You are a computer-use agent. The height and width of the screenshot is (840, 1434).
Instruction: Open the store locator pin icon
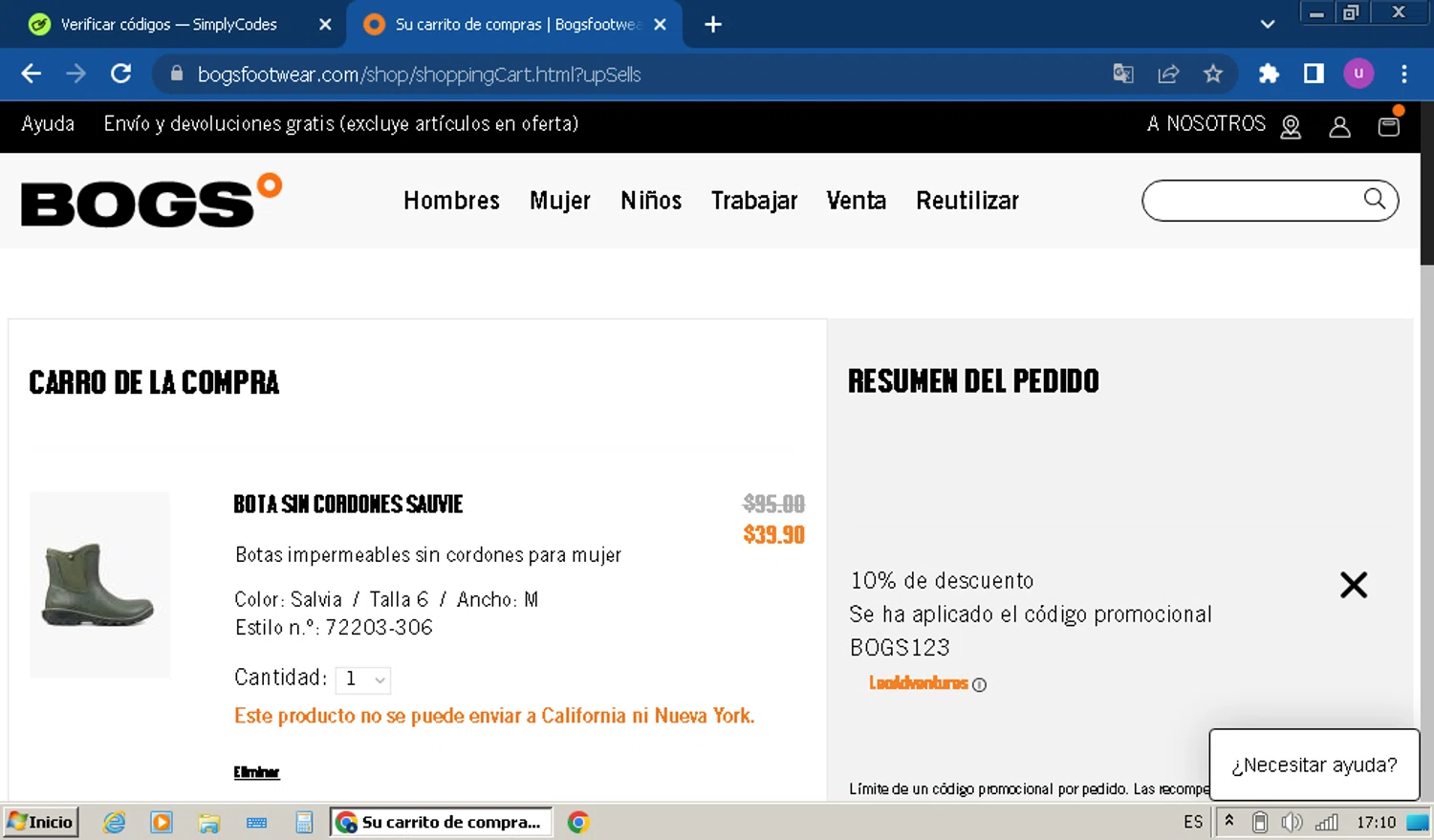1291,127
